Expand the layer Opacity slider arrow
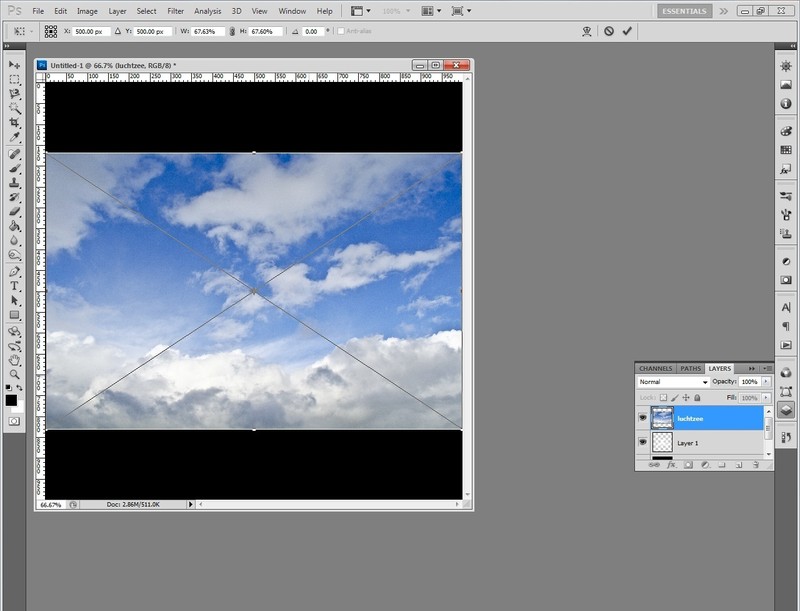This screenshot has height=611, width=800. coord(766,382)
